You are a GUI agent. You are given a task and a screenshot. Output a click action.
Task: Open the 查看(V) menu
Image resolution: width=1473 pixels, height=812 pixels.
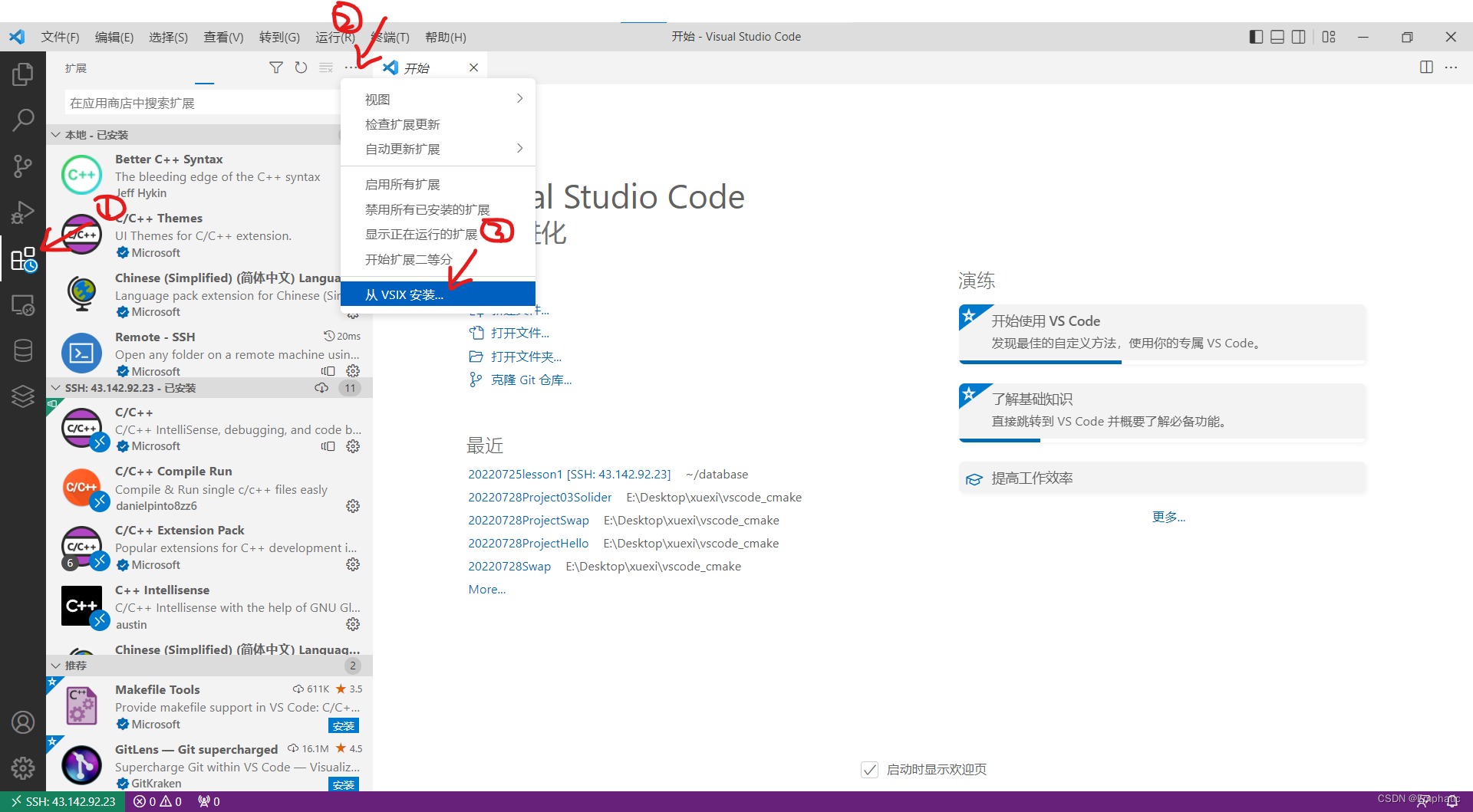click(223, 37)
